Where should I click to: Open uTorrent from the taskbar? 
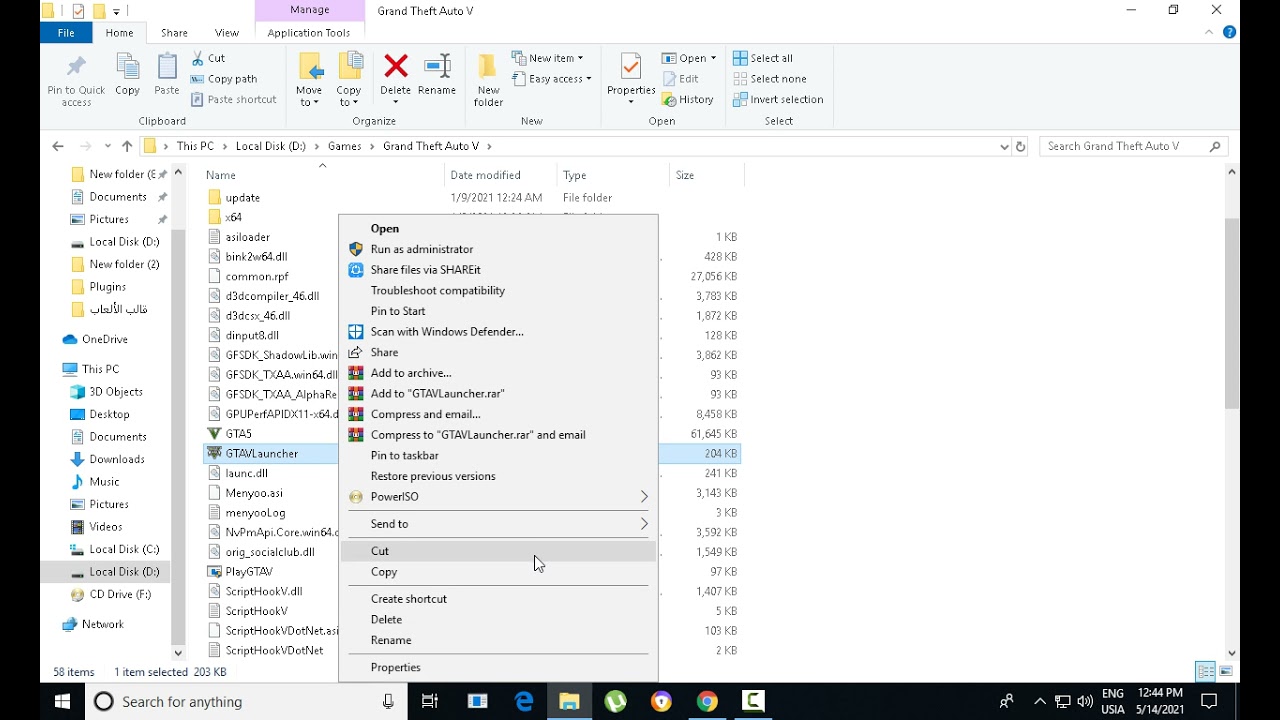[615, 702]
